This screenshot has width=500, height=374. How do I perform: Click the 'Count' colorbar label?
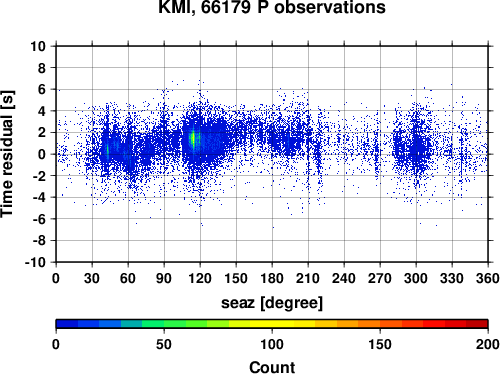272,367
